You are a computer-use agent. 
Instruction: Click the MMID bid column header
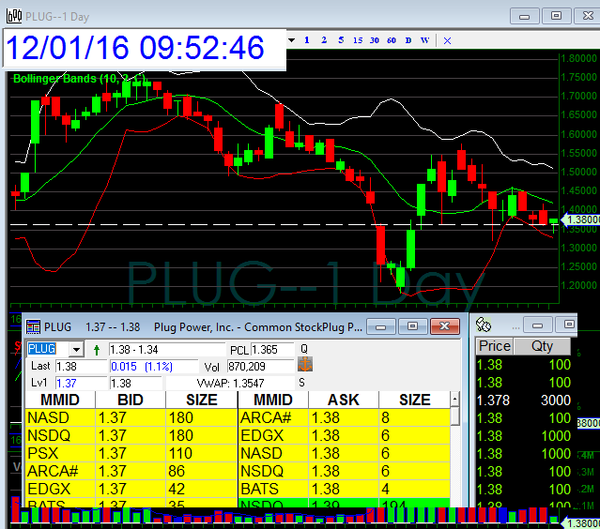50,399
